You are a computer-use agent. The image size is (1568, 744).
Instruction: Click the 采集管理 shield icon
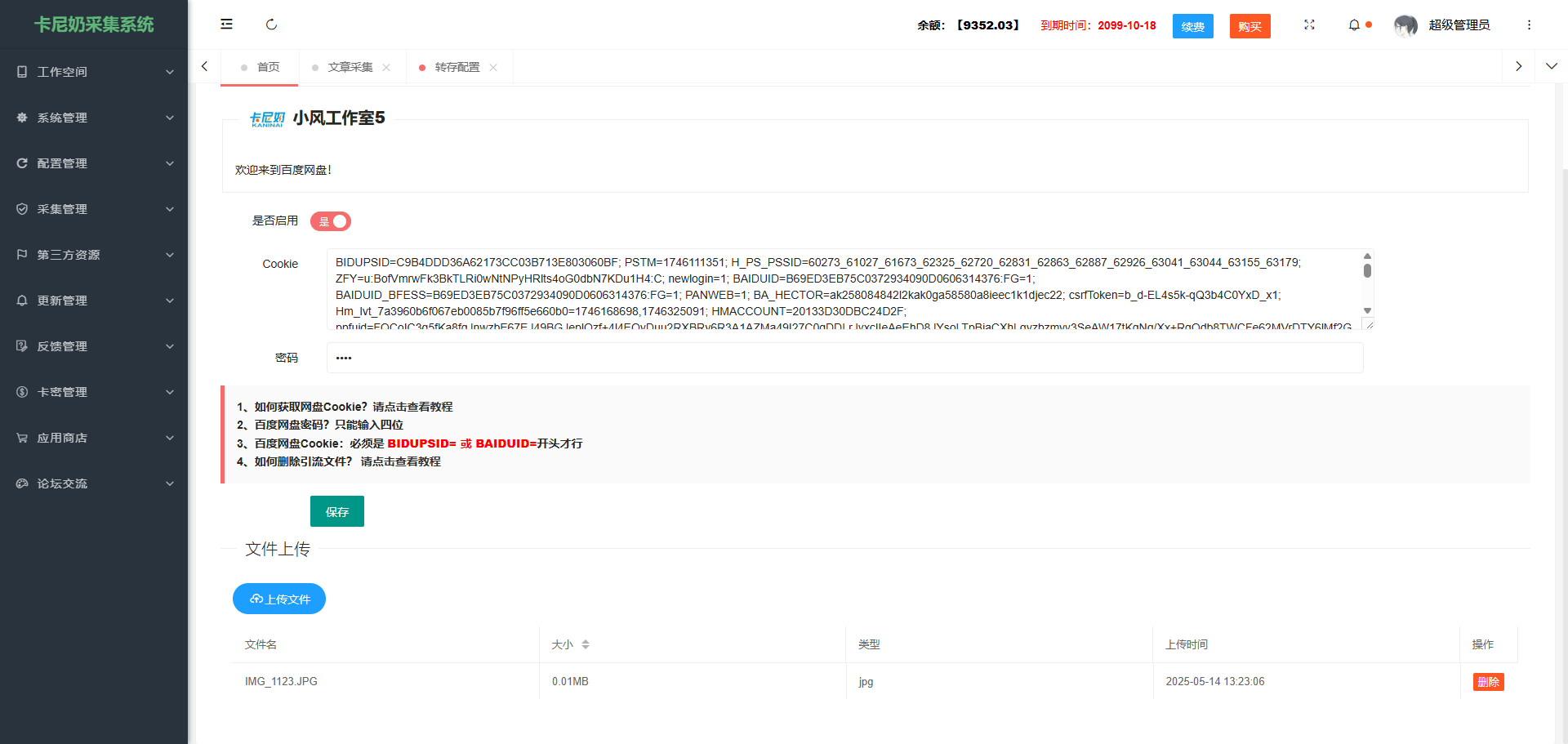tap(22, 209)
